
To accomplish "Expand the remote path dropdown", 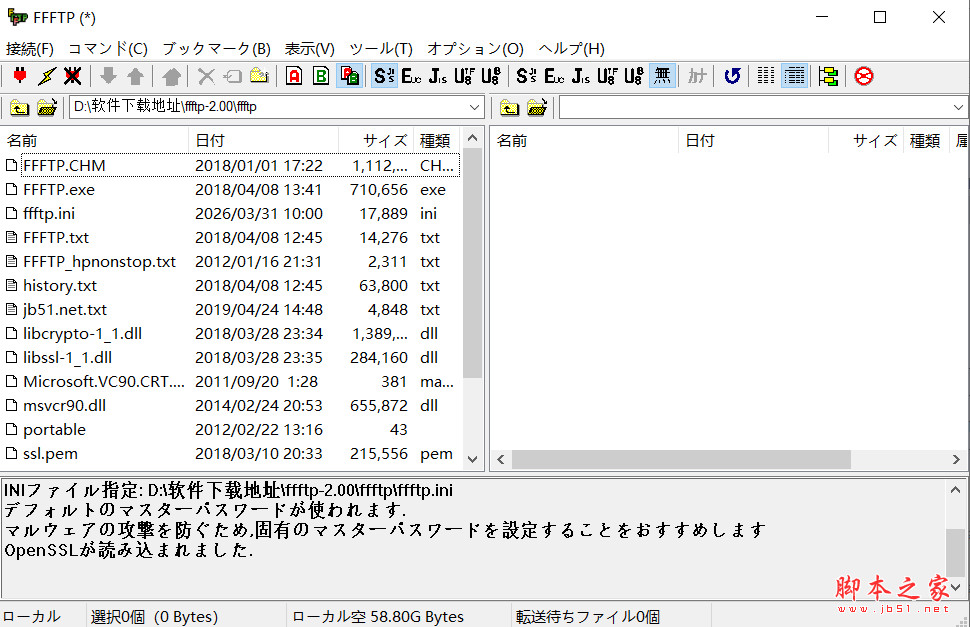I will coord(958,107).
